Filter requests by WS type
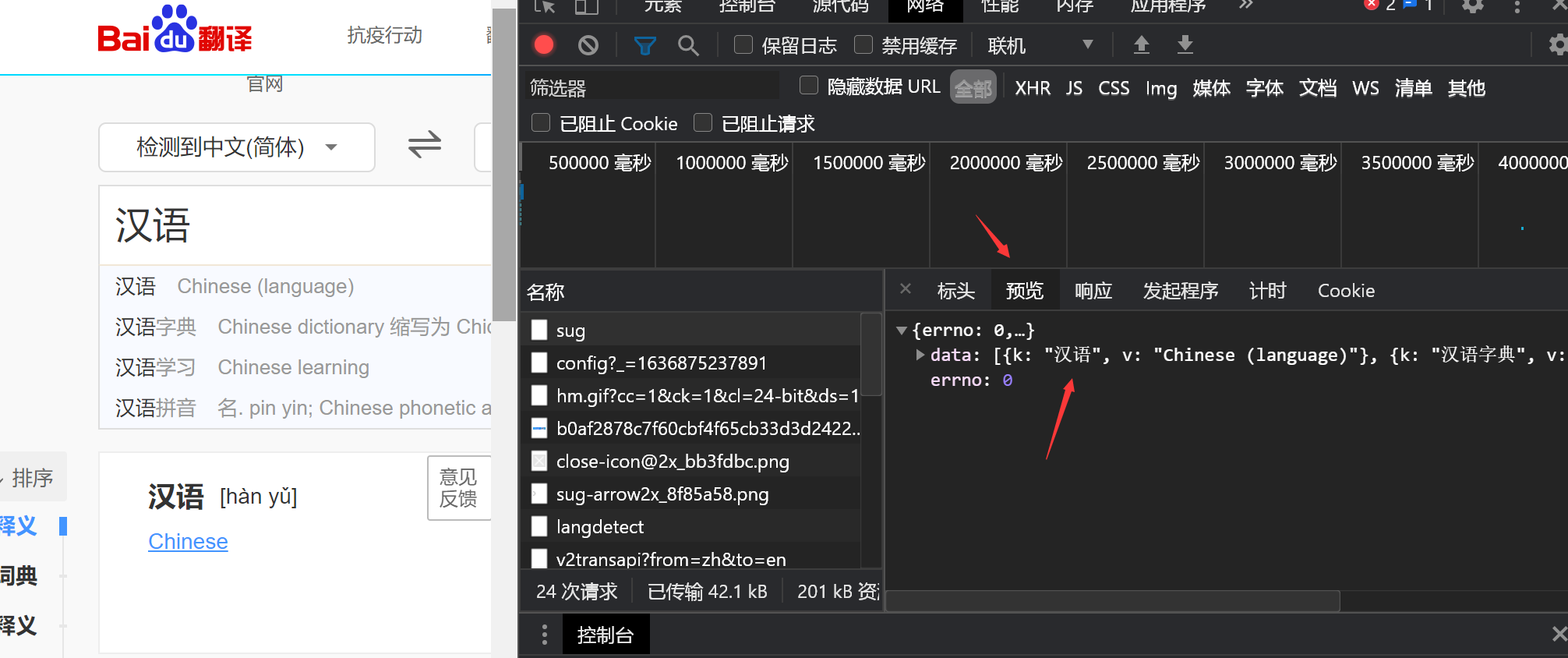Screen dimensions: 1568x658 pos(1365,88)
